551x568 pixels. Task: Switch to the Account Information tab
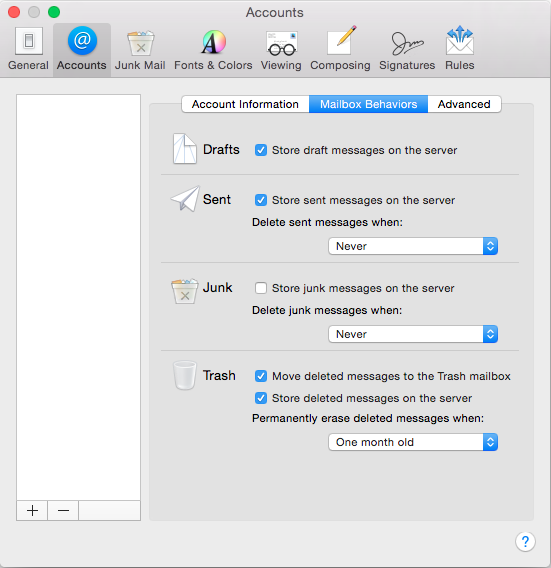[245, 104]
